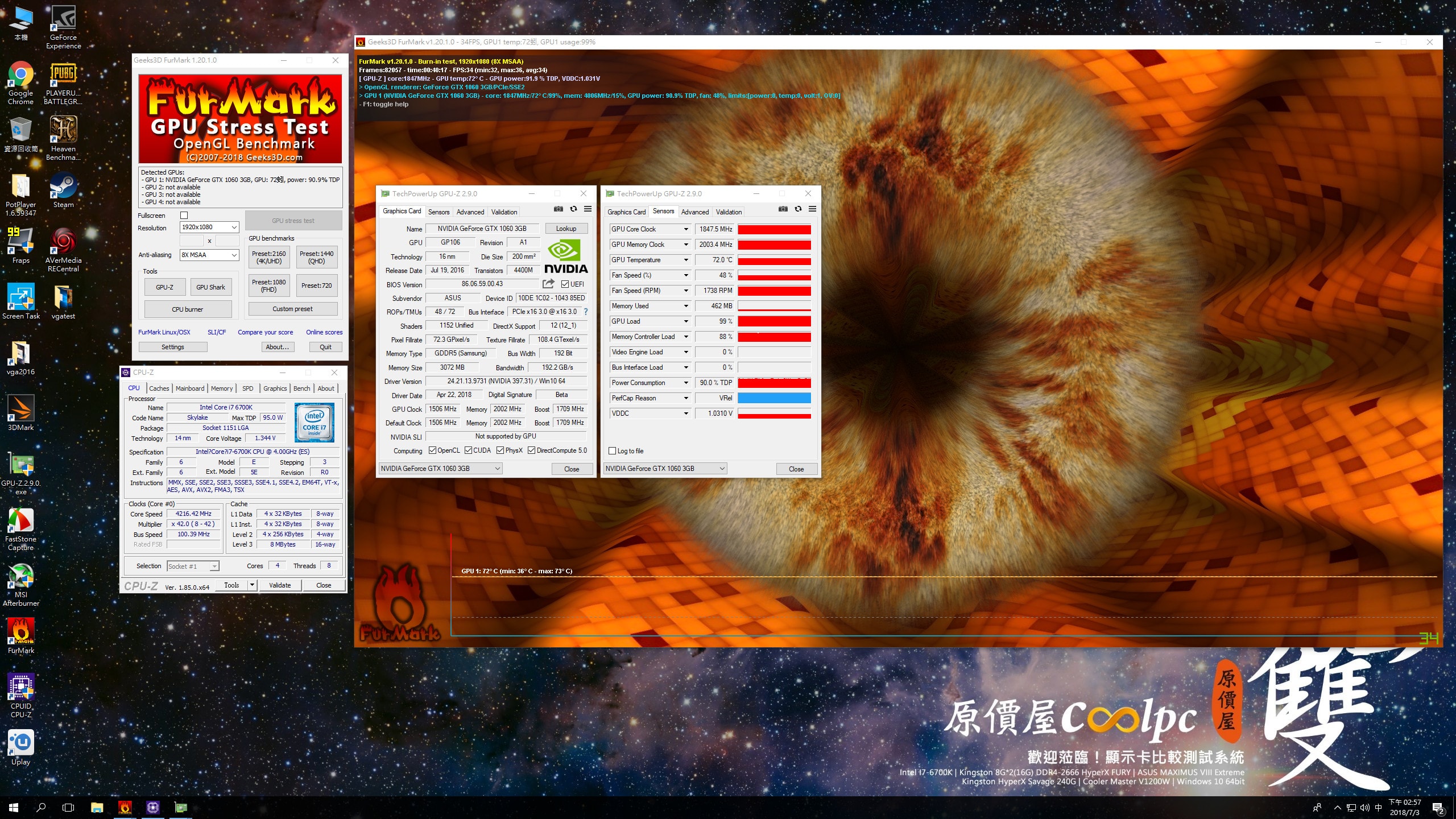The width and height of the screenshot is (1456, 819).
Task: Switch to Sensors tab in GPU-Z Graphics Card window
Action: (x=439, y=212)
